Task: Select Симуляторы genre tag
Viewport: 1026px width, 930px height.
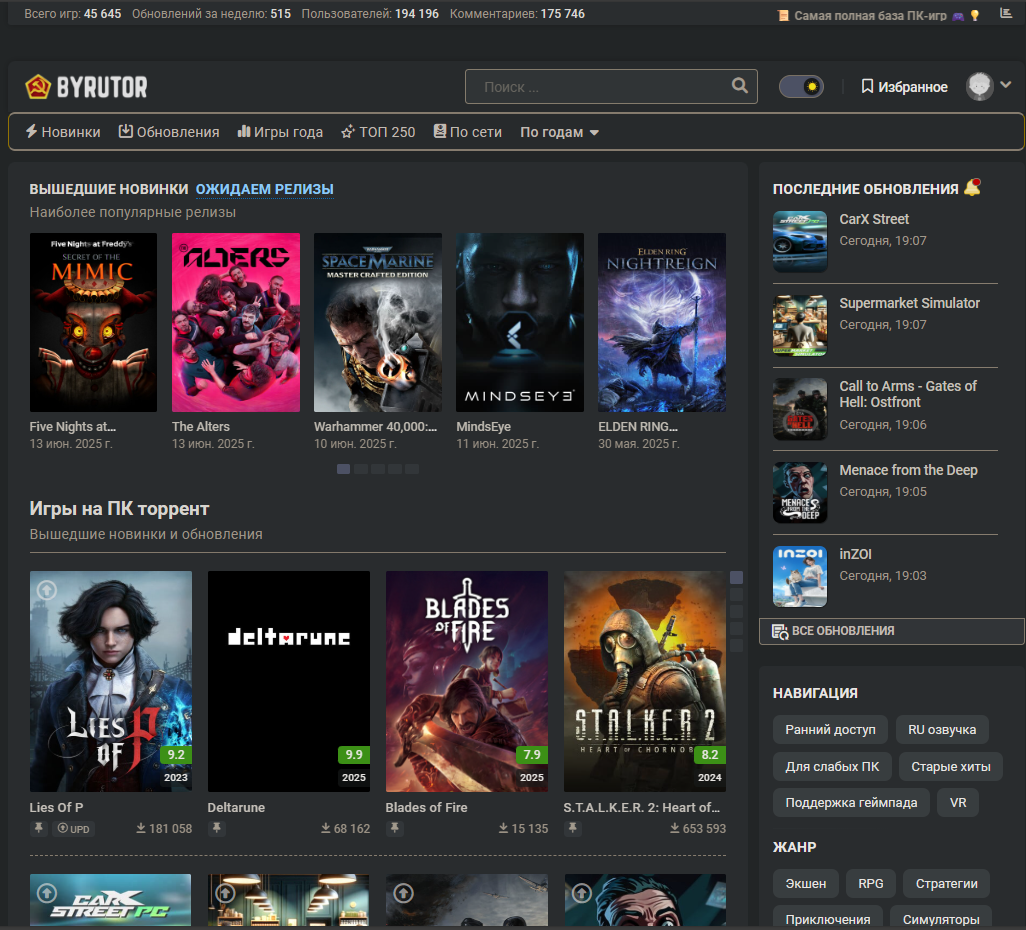Action: 940,918
